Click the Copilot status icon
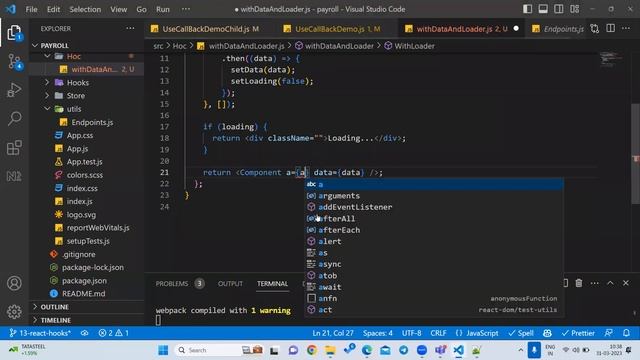Image resolution: width=640 pixels, height=360 pixels. (x=547, y=333)
